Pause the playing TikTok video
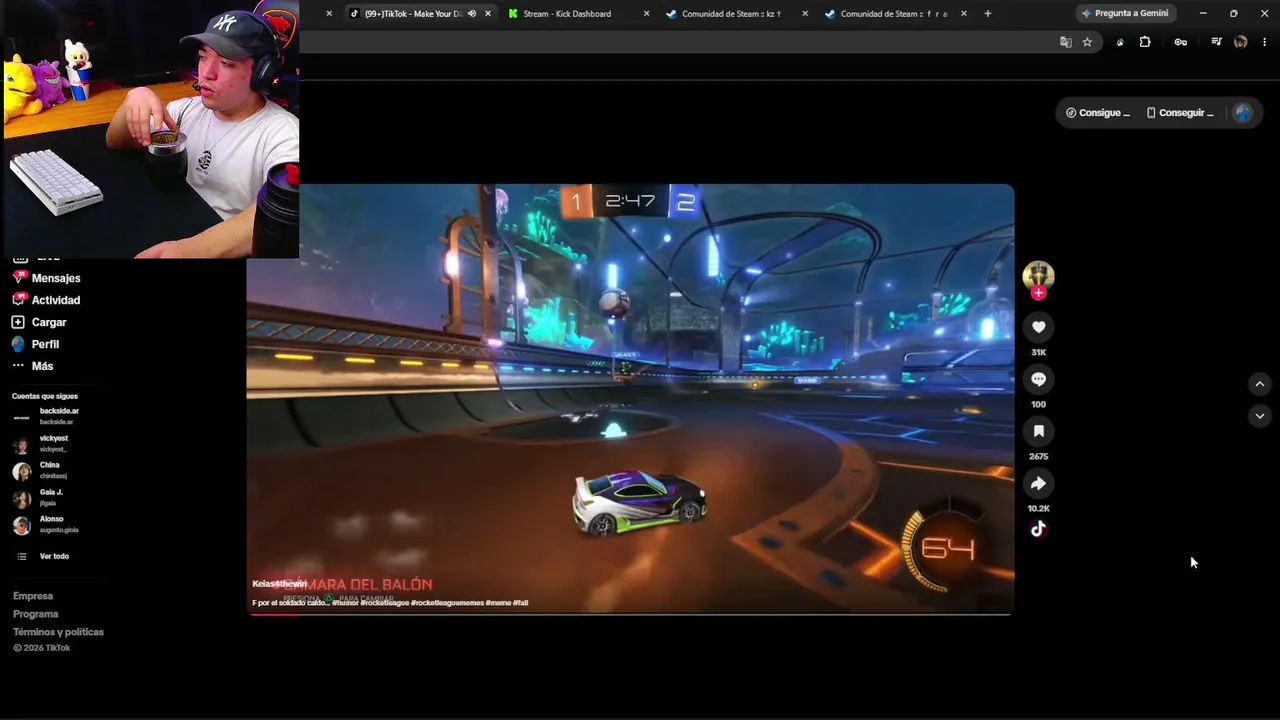Screen dimensions: 1280x720 pos(630,398)
